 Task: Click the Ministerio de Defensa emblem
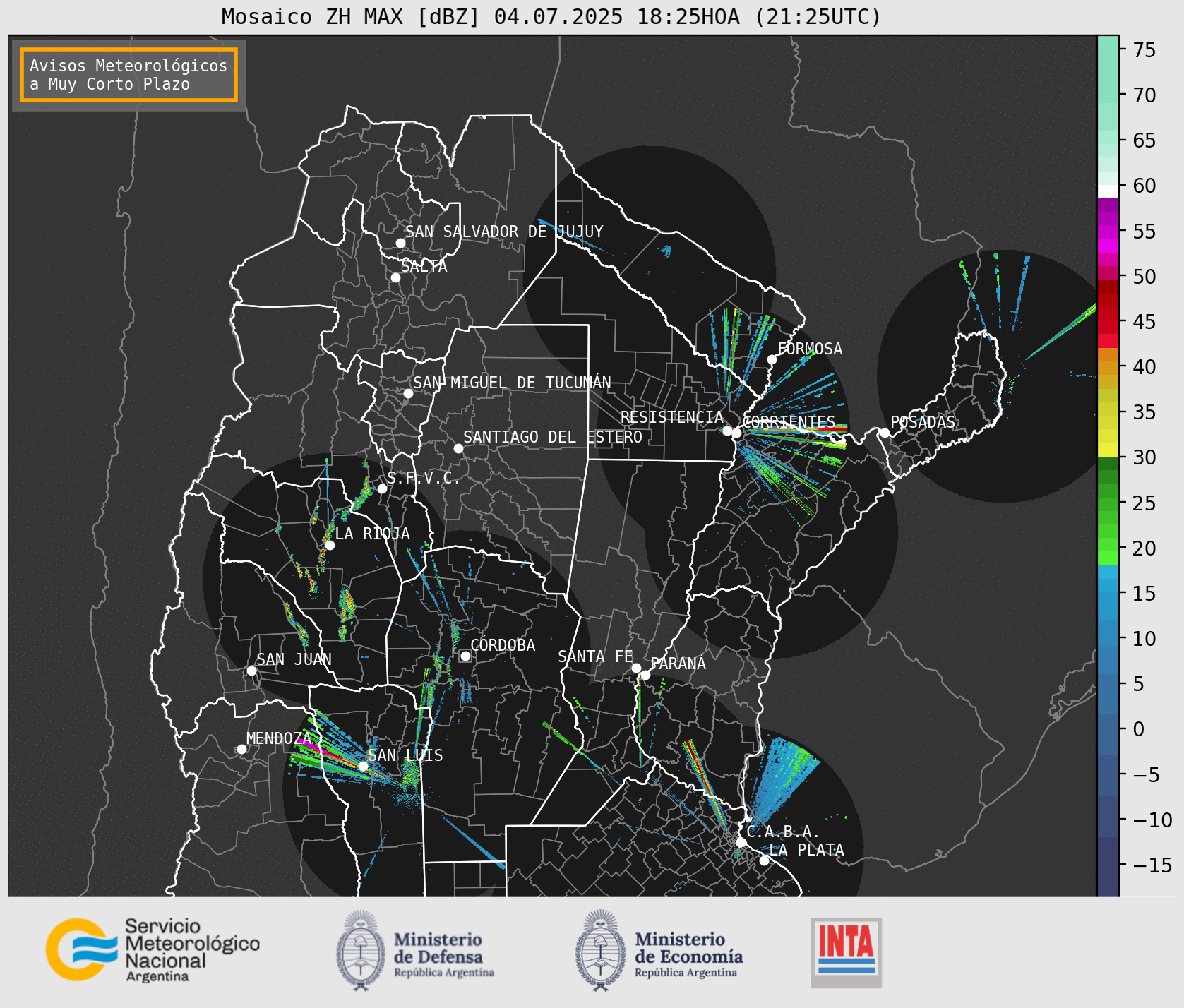[x=361, y=949]
